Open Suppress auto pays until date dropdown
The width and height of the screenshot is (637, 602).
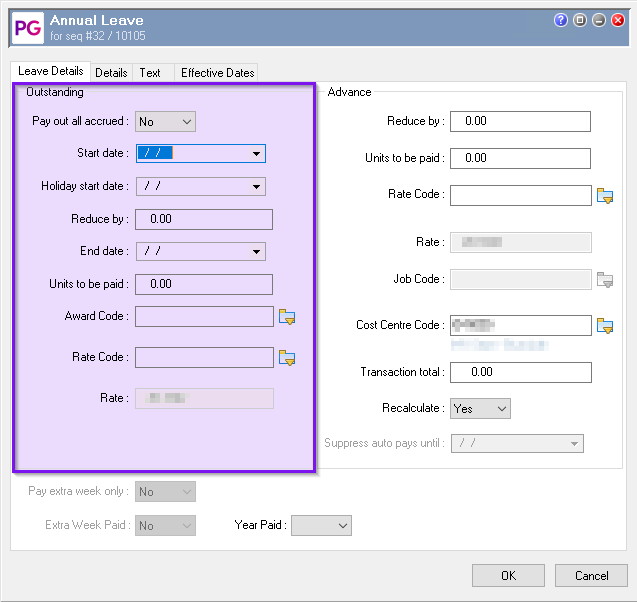point(574,444)
